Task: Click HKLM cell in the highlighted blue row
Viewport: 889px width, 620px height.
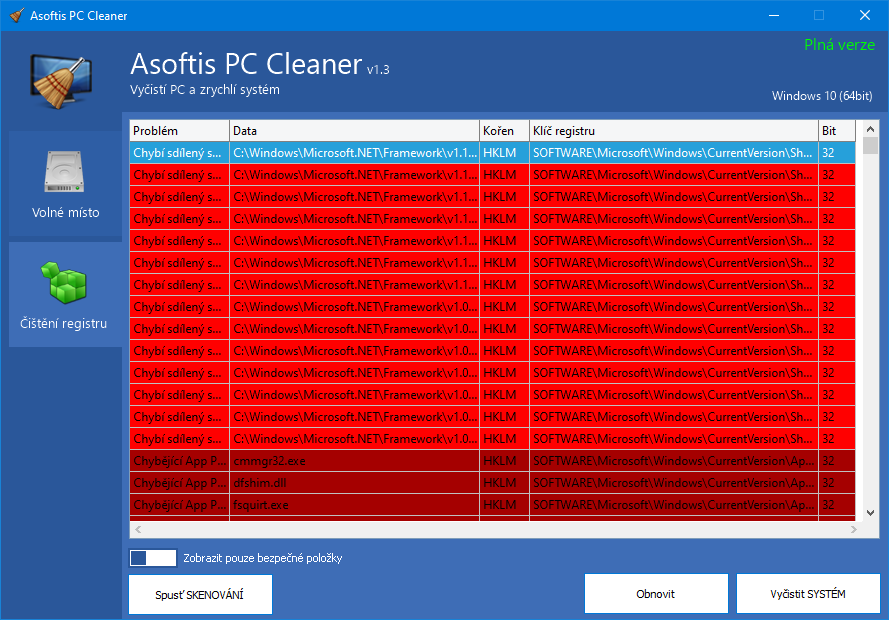Action: [x=504, y=153]
